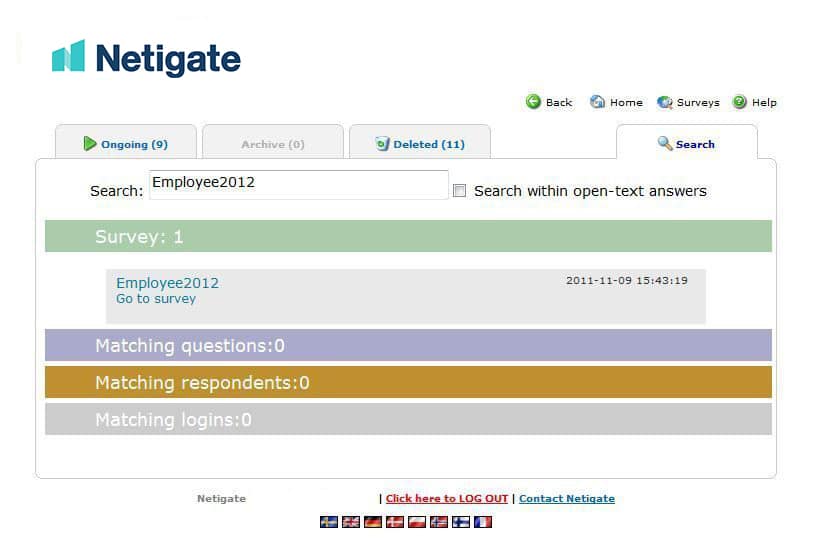The width and height of the screenshot is (819, 543).
Task: Click the Netigate logo
Action: [146, 57]
